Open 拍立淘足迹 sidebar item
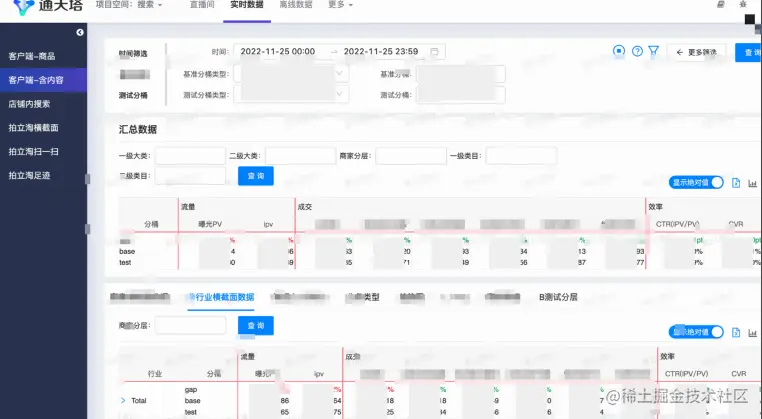Viewport: 762px width, 419px height. (43, 175)
